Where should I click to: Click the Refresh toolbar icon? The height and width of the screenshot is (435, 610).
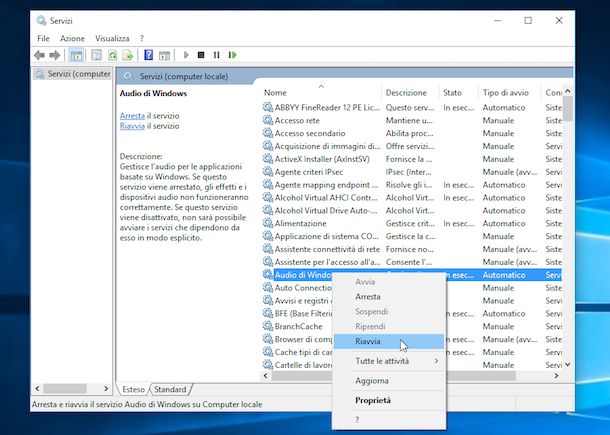coord(112,55)
